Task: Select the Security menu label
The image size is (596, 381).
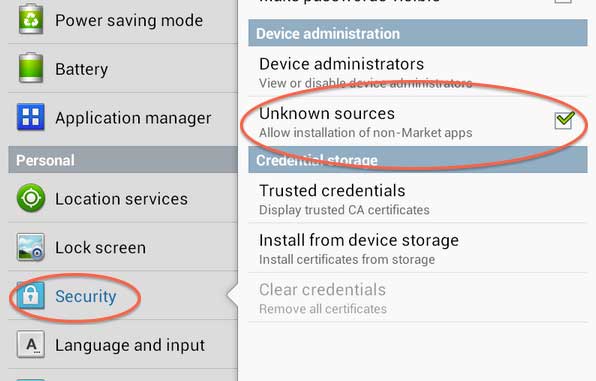Action: [86, 297]
